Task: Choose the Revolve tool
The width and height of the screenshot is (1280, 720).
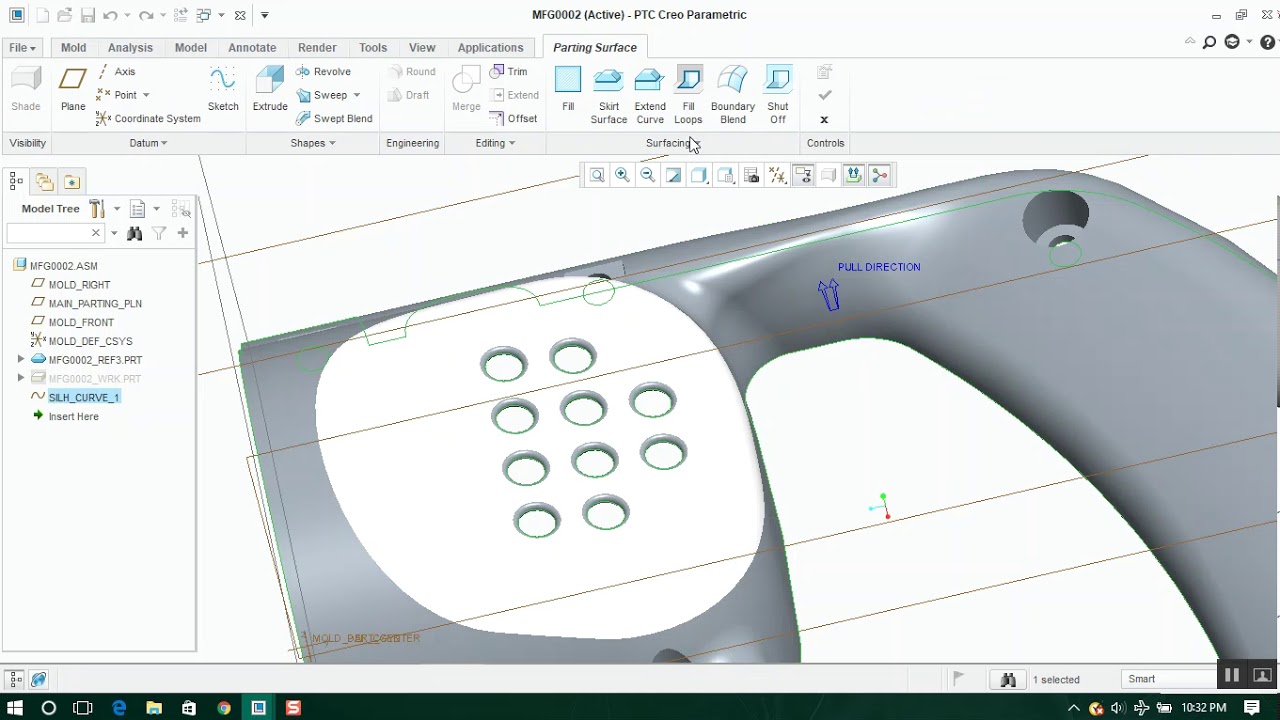Action: point(323,72)
